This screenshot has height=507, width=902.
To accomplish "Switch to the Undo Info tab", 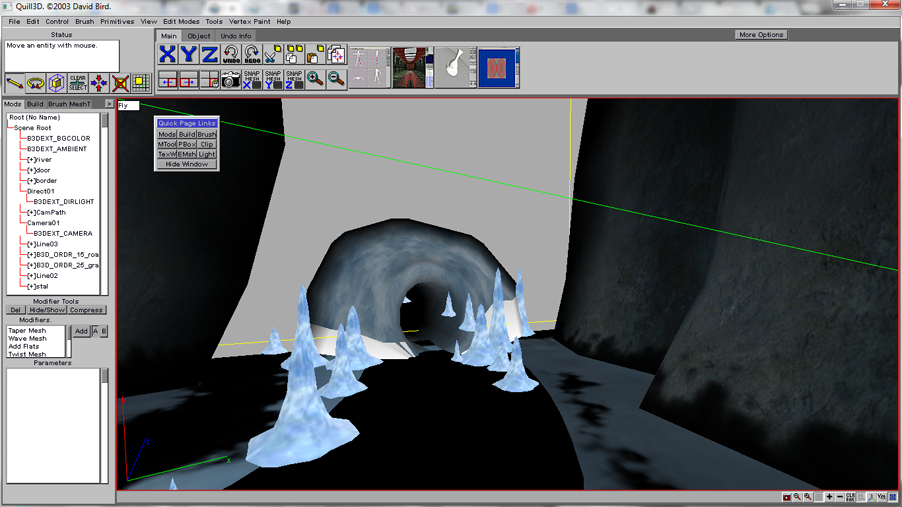I will click(x=236, y=36).
